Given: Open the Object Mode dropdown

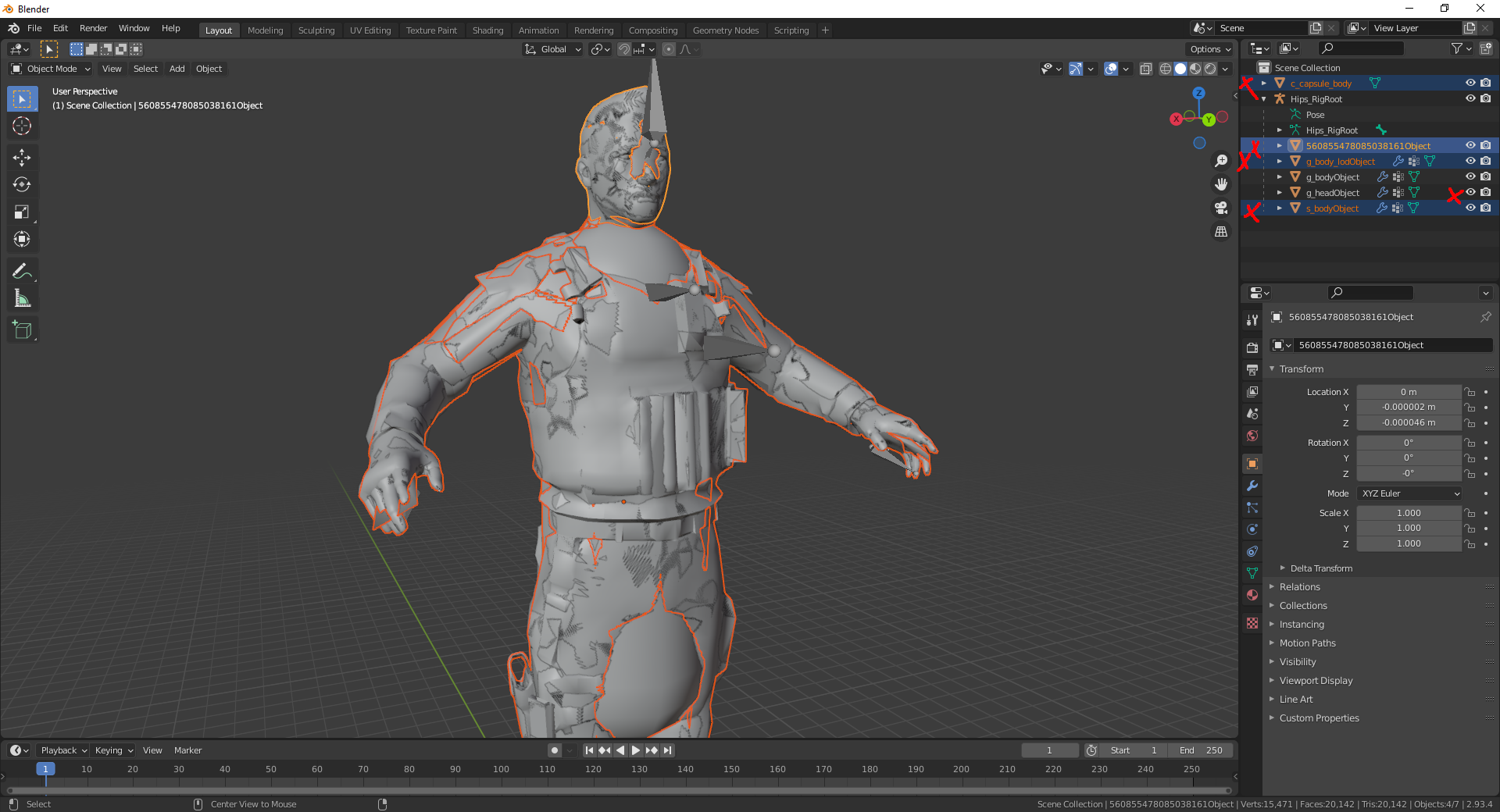Looking at the screenshot, I should [x=52, y=69].
